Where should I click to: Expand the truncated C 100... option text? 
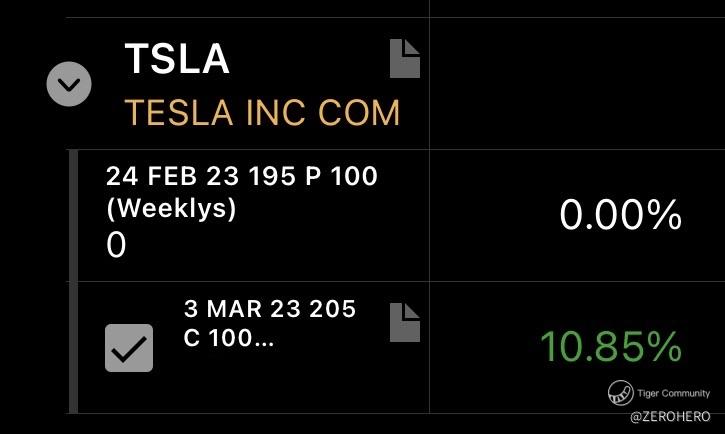(x=228, y=338)
